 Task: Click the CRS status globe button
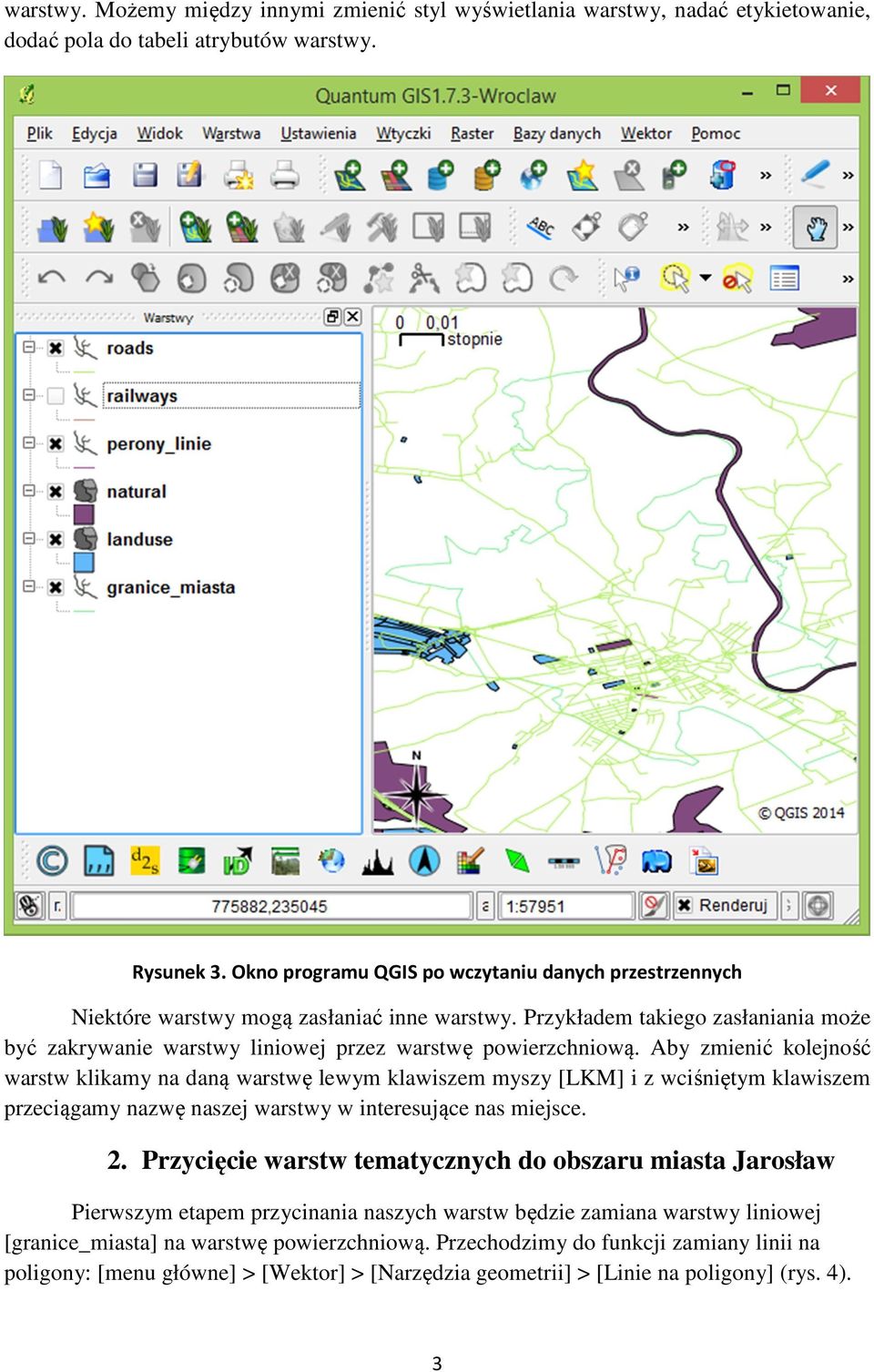(818, 905)
